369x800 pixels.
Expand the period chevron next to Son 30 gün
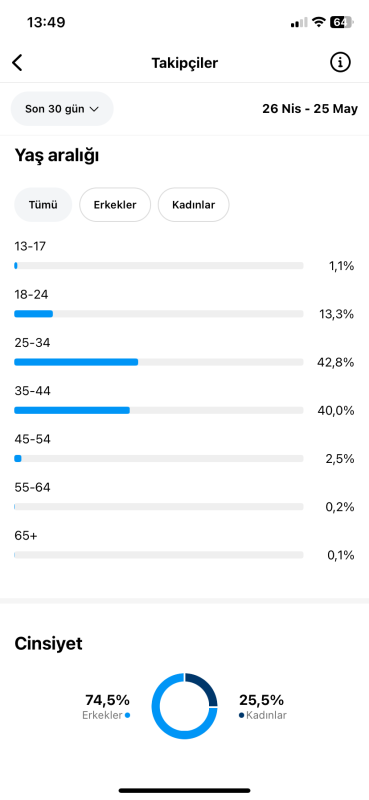point(93,109)
